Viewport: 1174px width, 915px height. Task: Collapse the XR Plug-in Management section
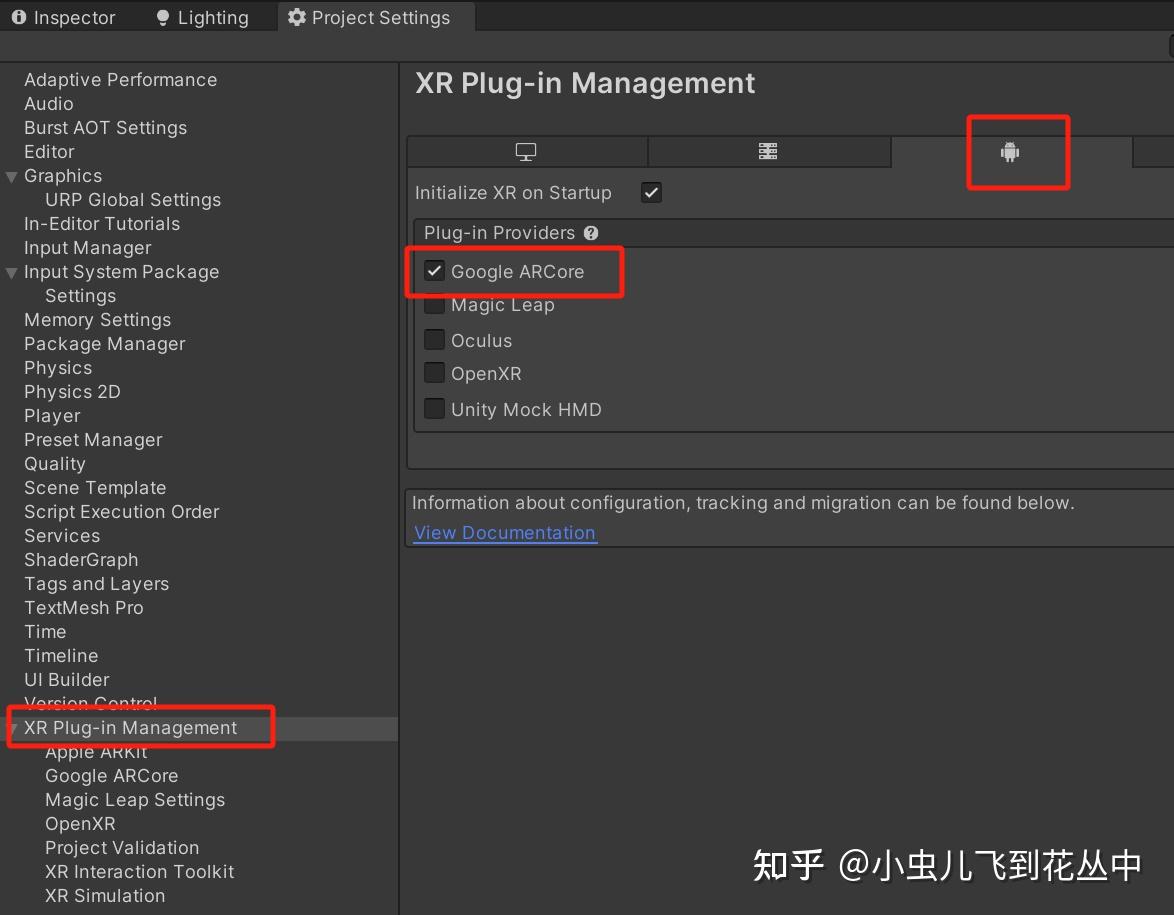pos(14,727)
